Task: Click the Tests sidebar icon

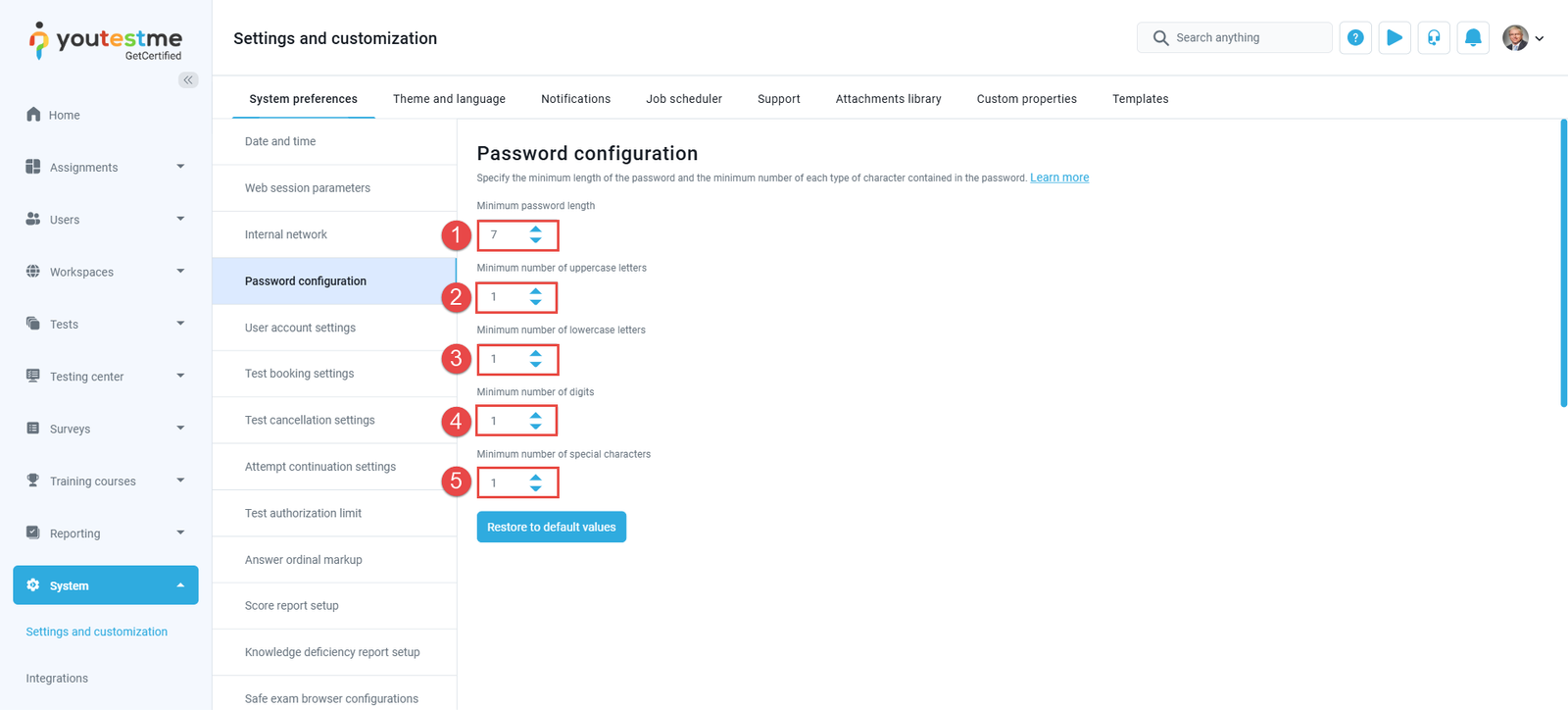Action: tap(33, 324)
